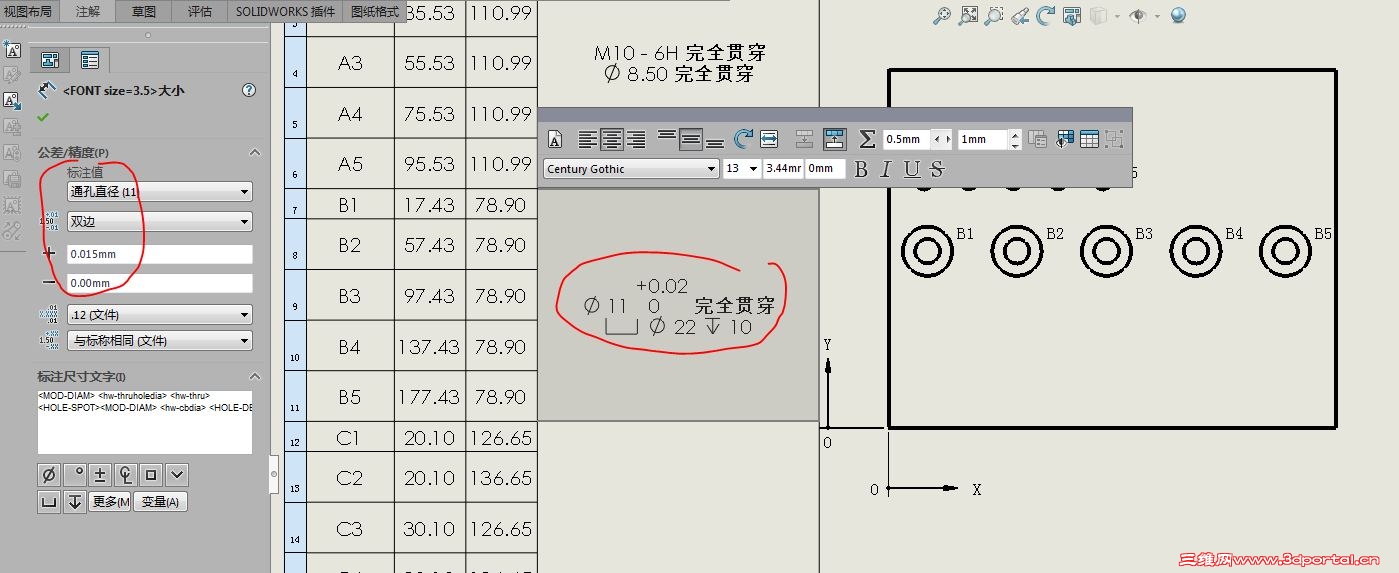
Task: Click Rotate text icon in formatting toolbar
Action: pyautogui.click(x=743, y=139)
